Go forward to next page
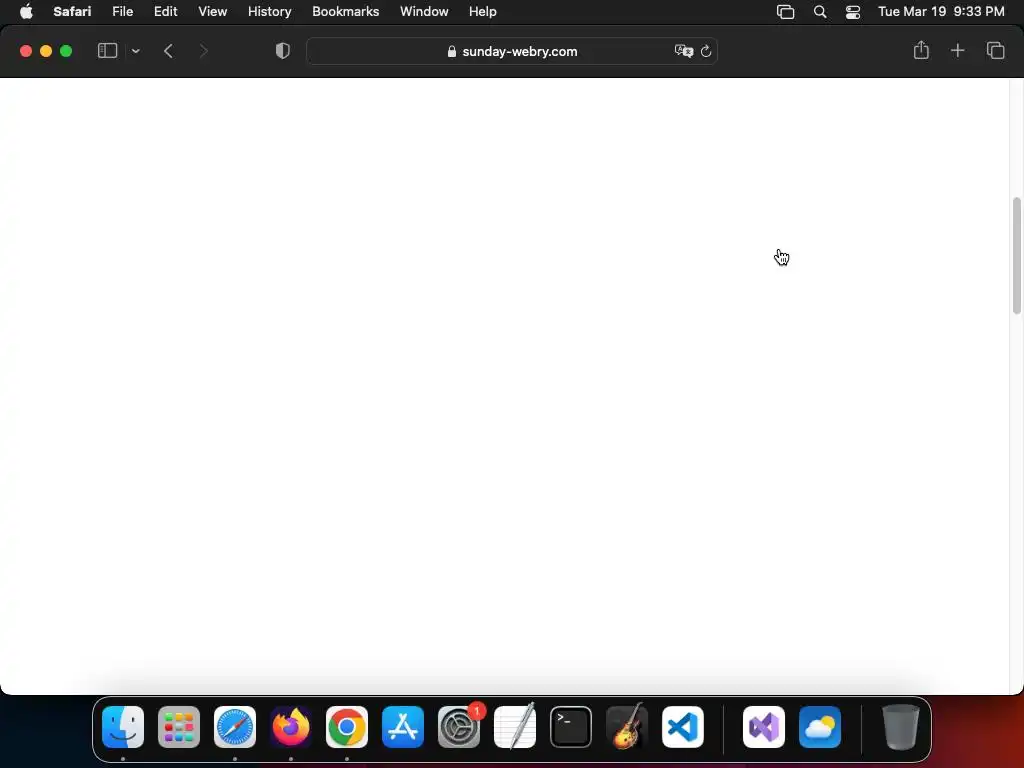The image size is (1024, 768). click(203, 51)
